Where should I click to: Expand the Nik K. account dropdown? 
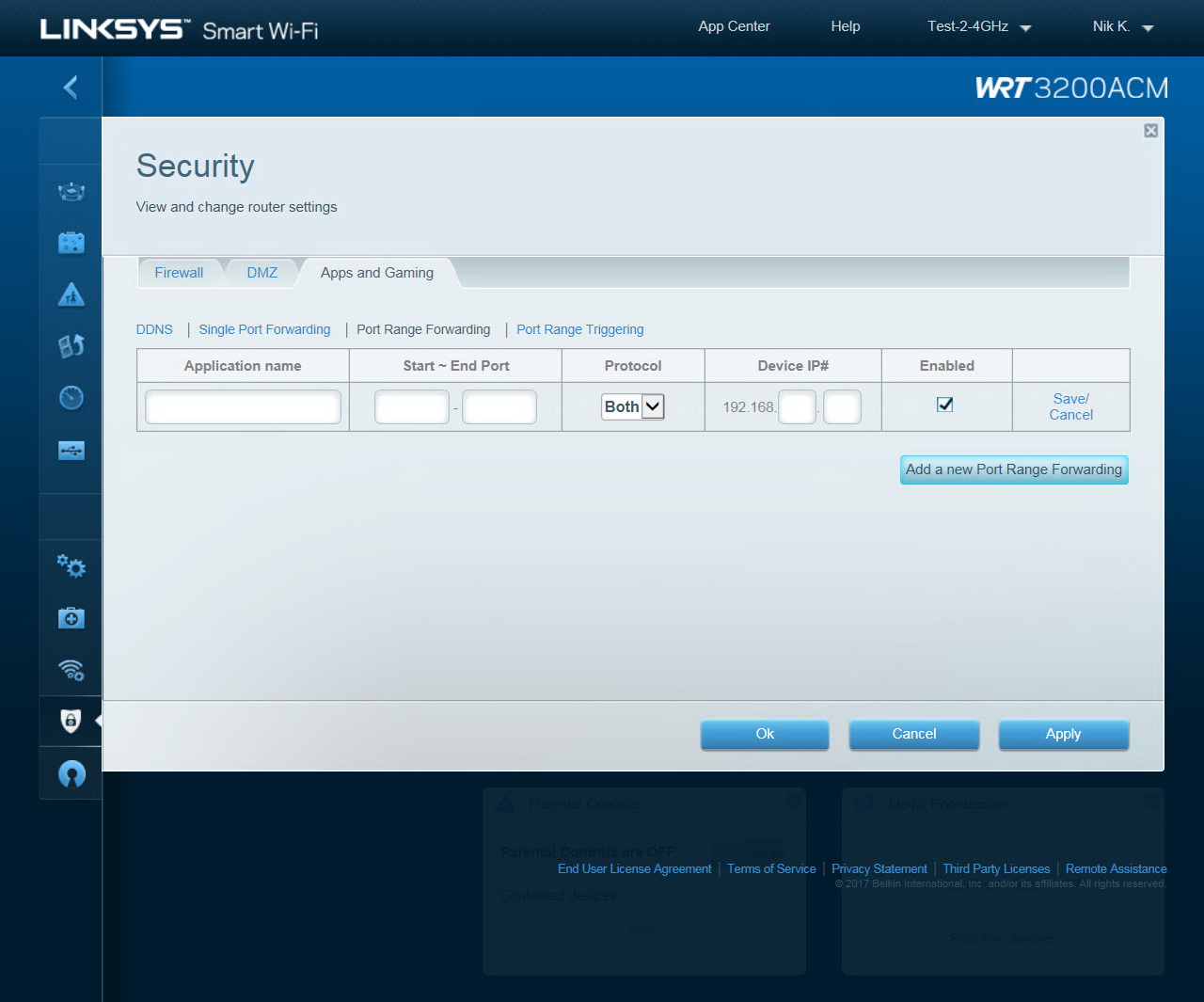click(x=1123, y=26)
